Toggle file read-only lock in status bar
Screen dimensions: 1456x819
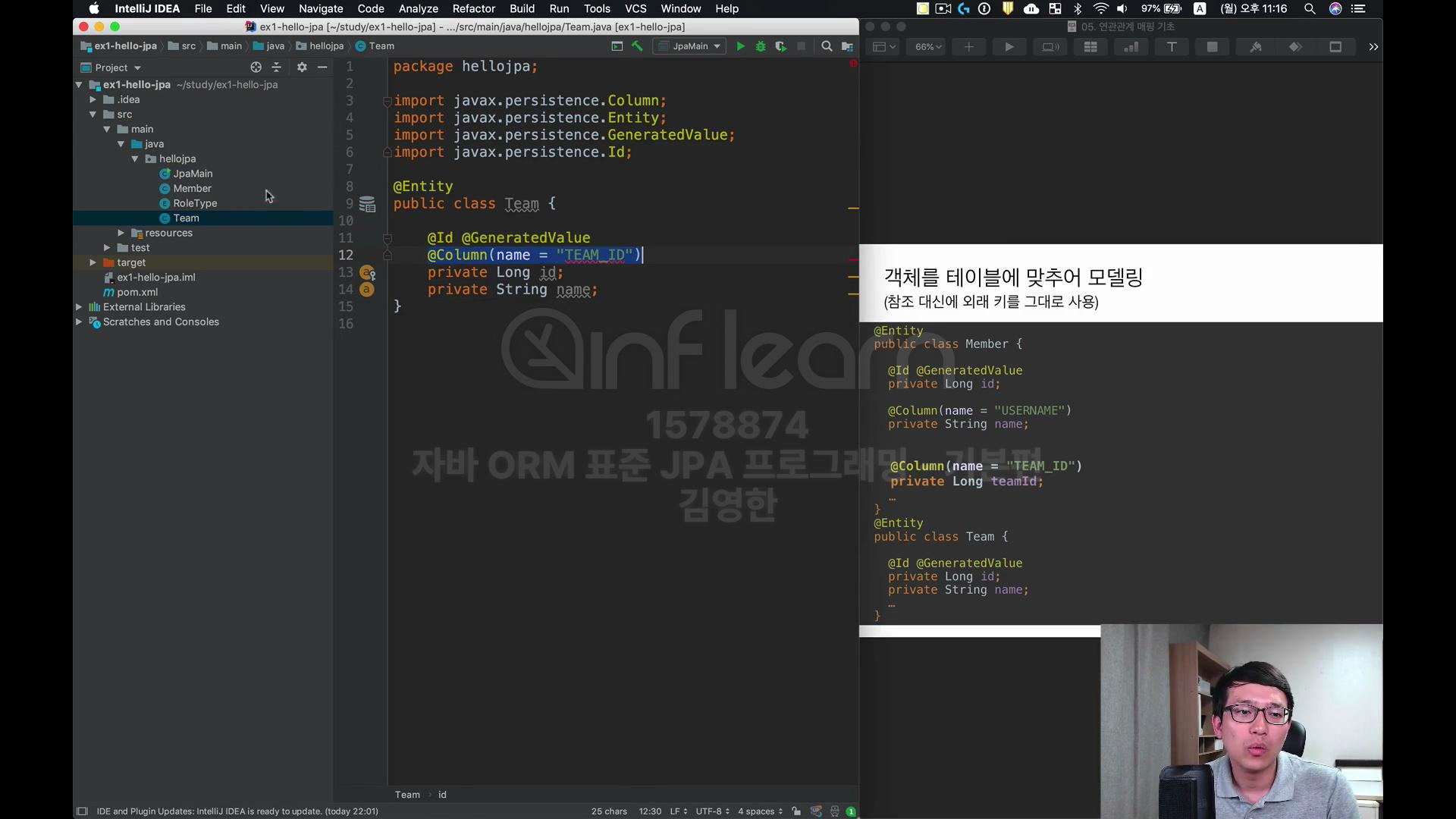pyautogui.click(x=796, y=811)
